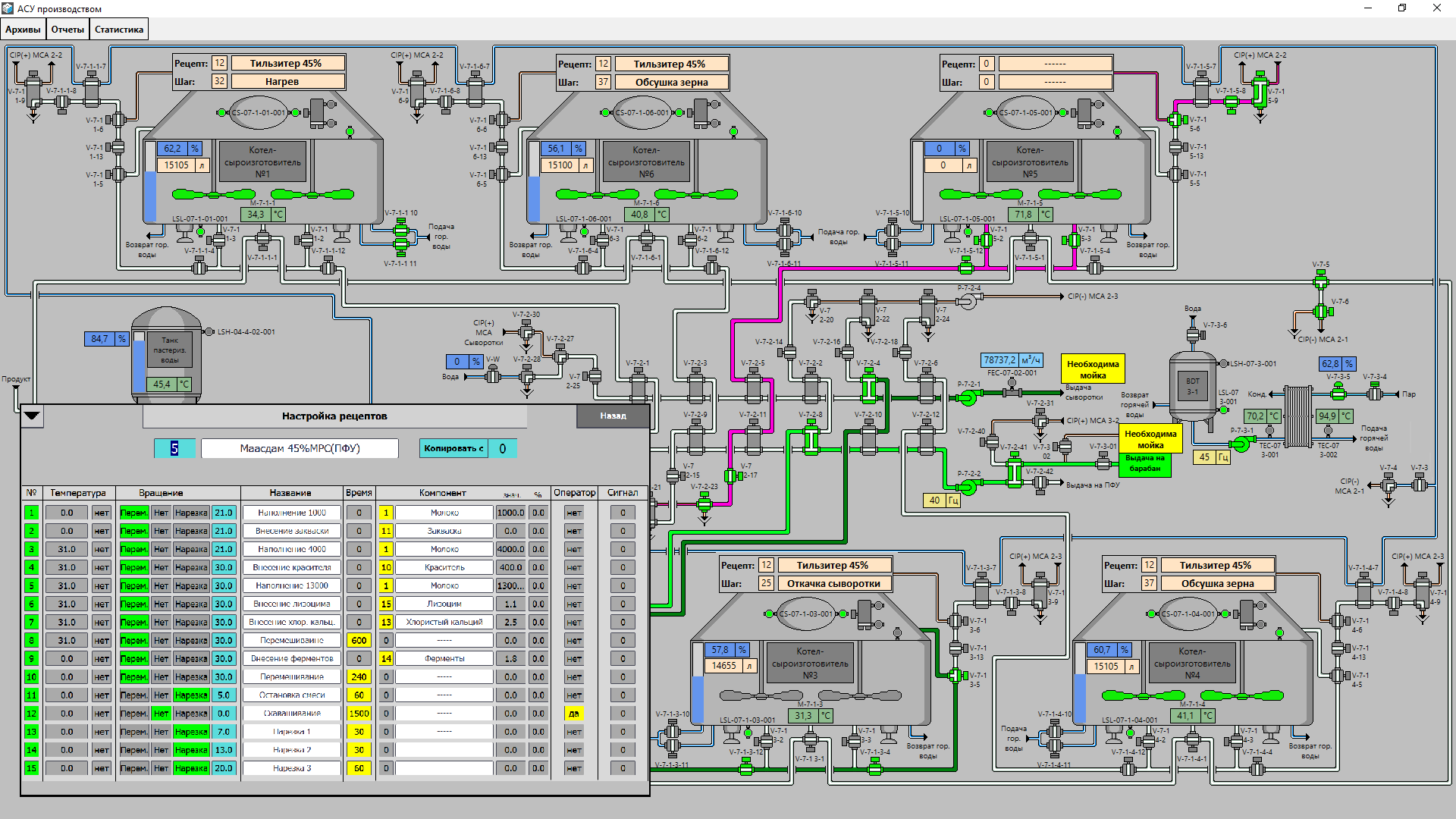Toggle Нарезка rotation mode in row 11
The height and width of the screenshot is (819, 1456).
tap(191, 695)
